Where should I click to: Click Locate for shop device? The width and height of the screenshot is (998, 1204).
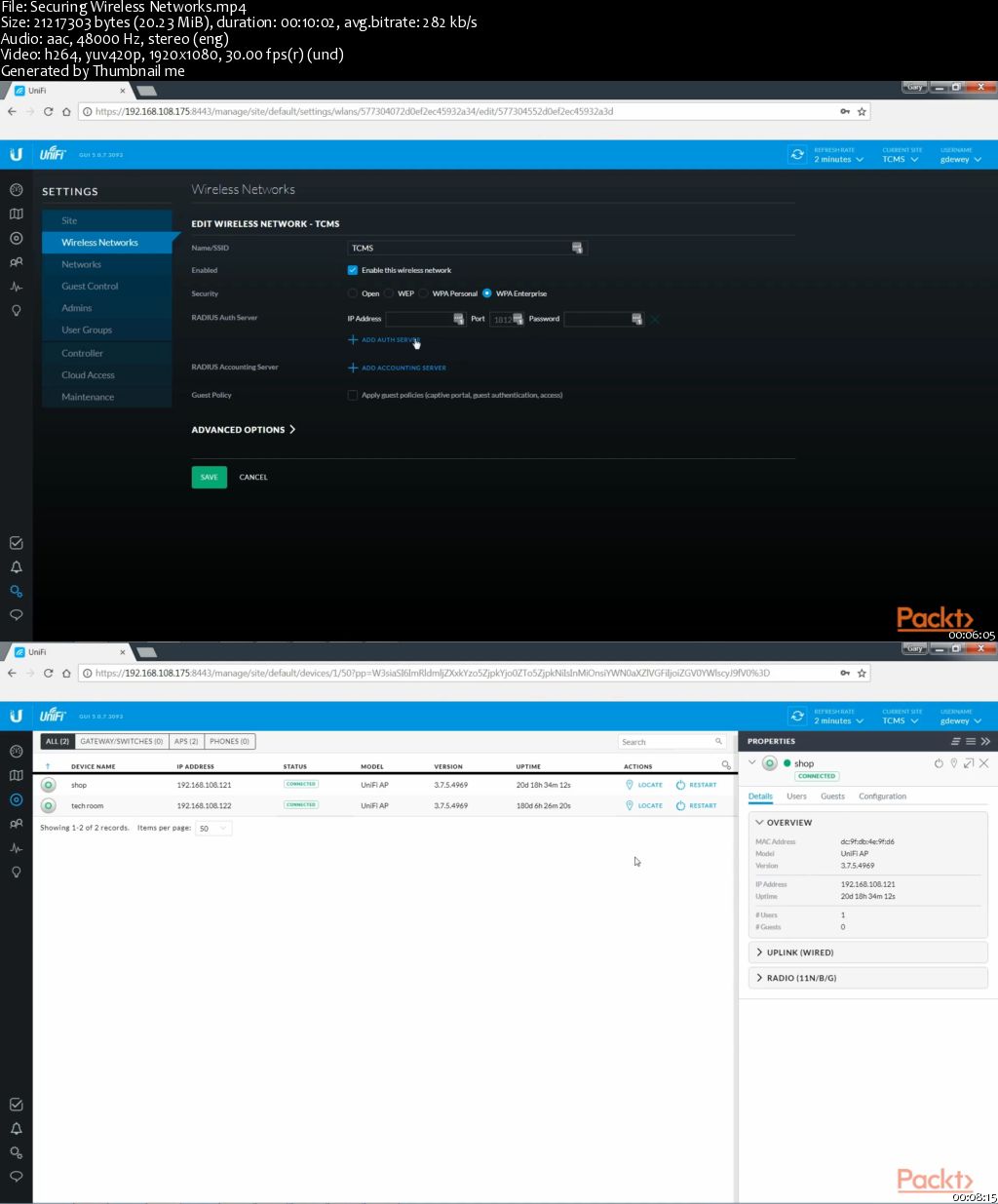[644, 785]
